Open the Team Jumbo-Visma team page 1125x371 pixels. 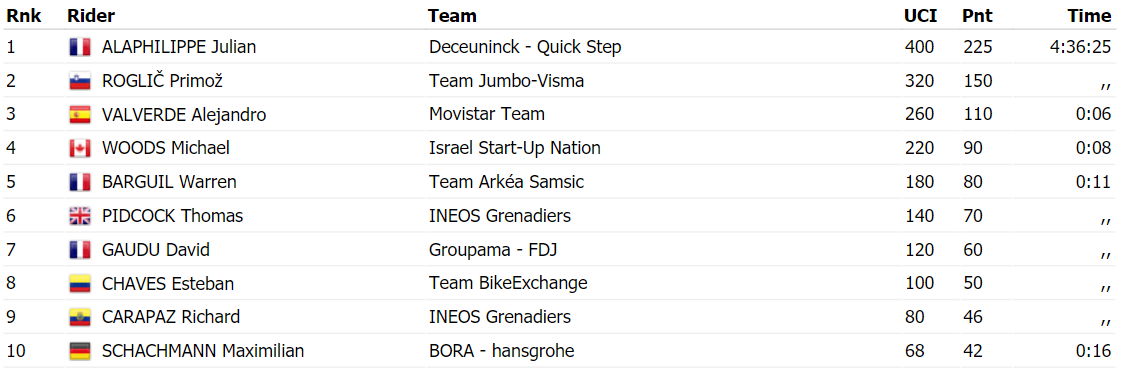coord(507,81)
